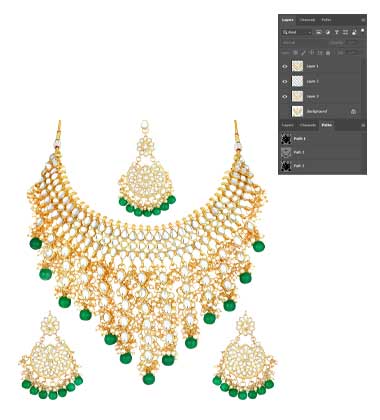The height and width of the screenshot is (420, 380).
Task: Click the shape layer filter icon
Action: [345, 32]
